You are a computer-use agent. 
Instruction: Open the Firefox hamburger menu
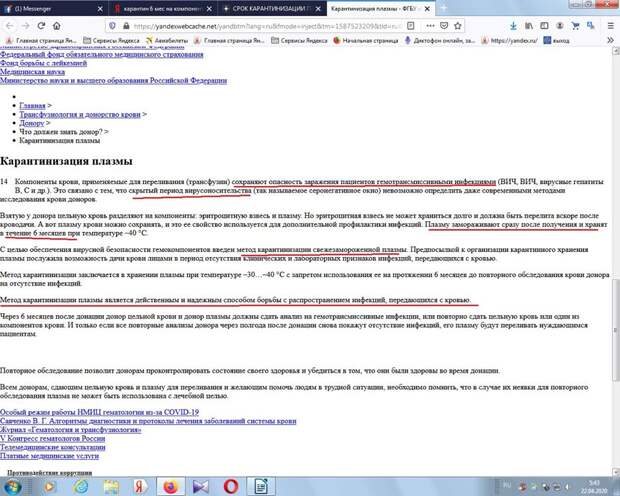click(611, 26)
